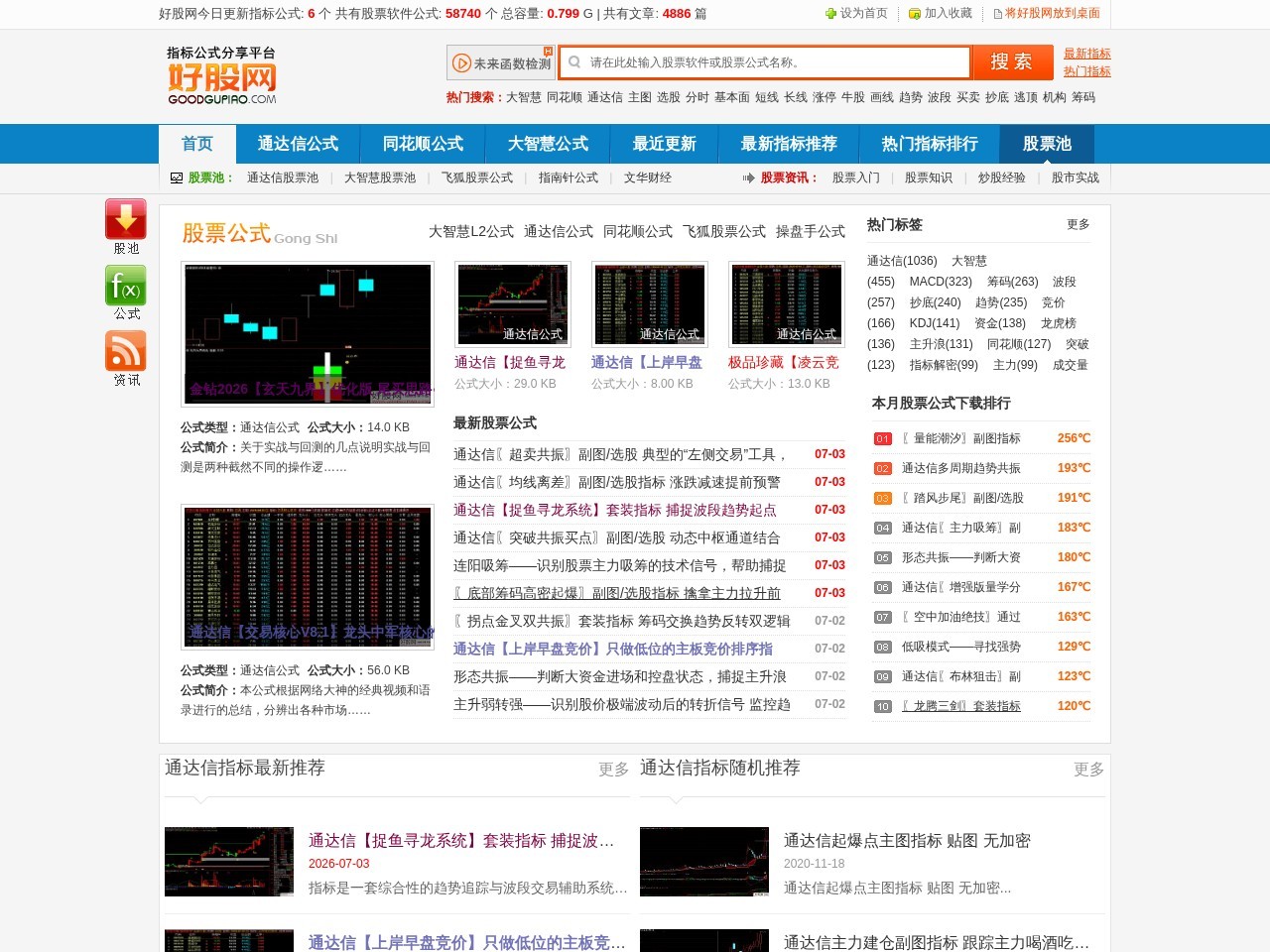The image size is (1270, 952).
Task: Open the 交易核心V8.1 chart thumbnail
Action: tap(308, 577)
